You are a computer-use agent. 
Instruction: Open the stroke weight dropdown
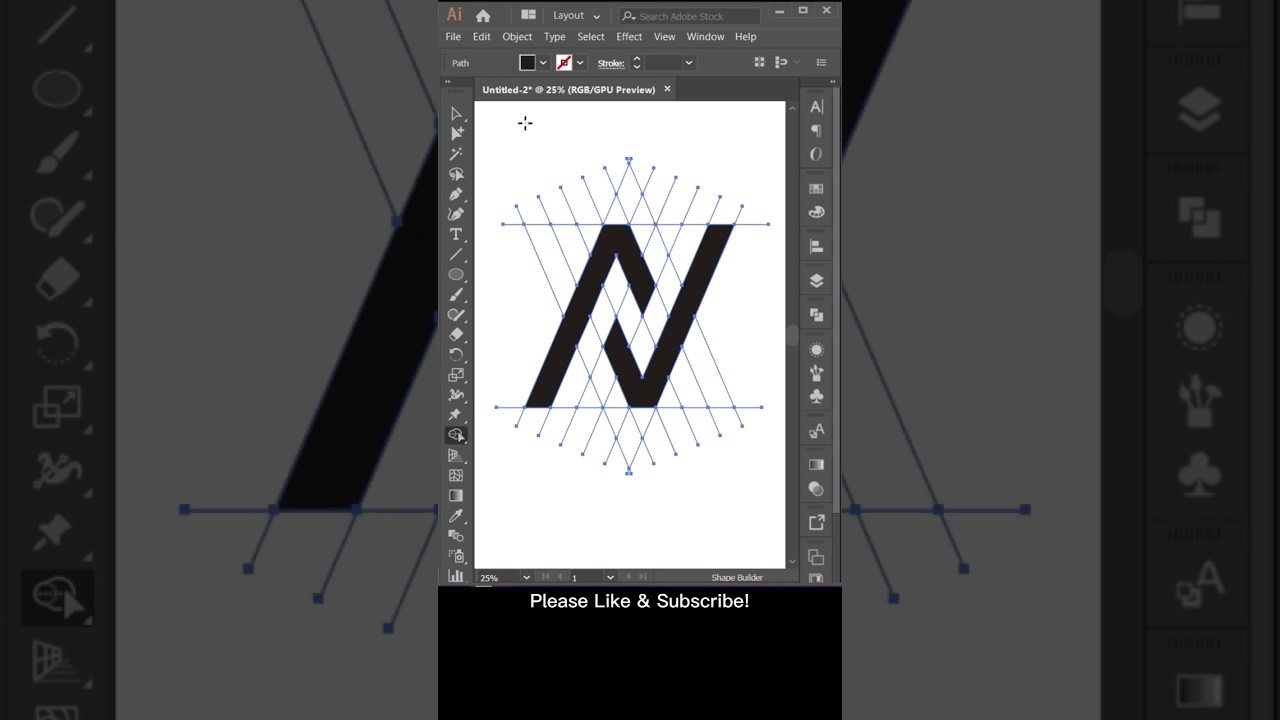coord(688,63)
